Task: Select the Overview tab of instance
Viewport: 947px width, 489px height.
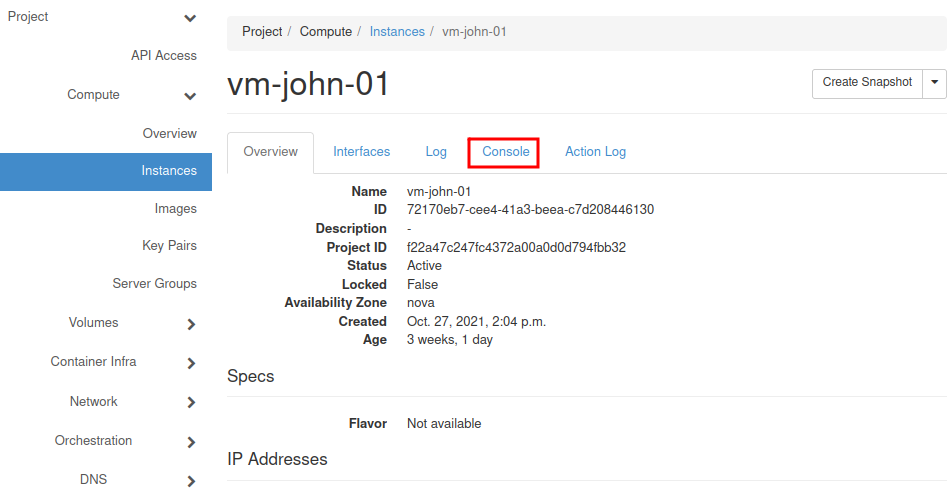Action: [270, 152]
